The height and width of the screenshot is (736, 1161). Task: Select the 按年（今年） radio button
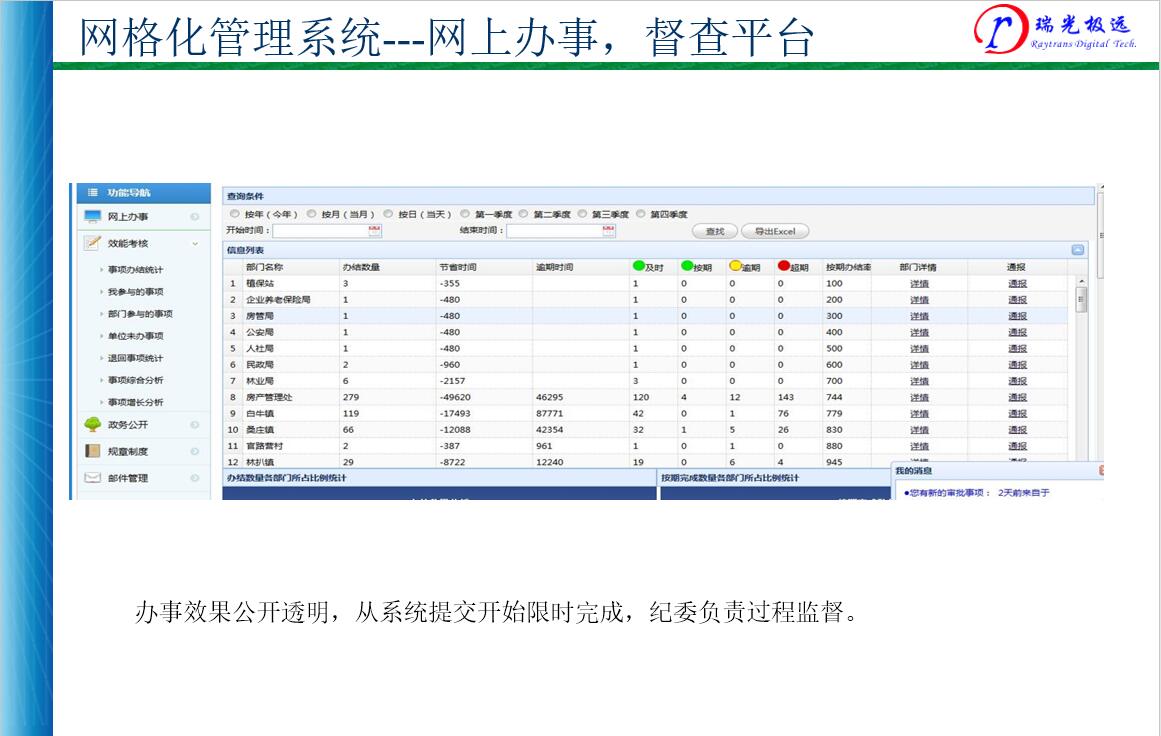tap(235, 214)
